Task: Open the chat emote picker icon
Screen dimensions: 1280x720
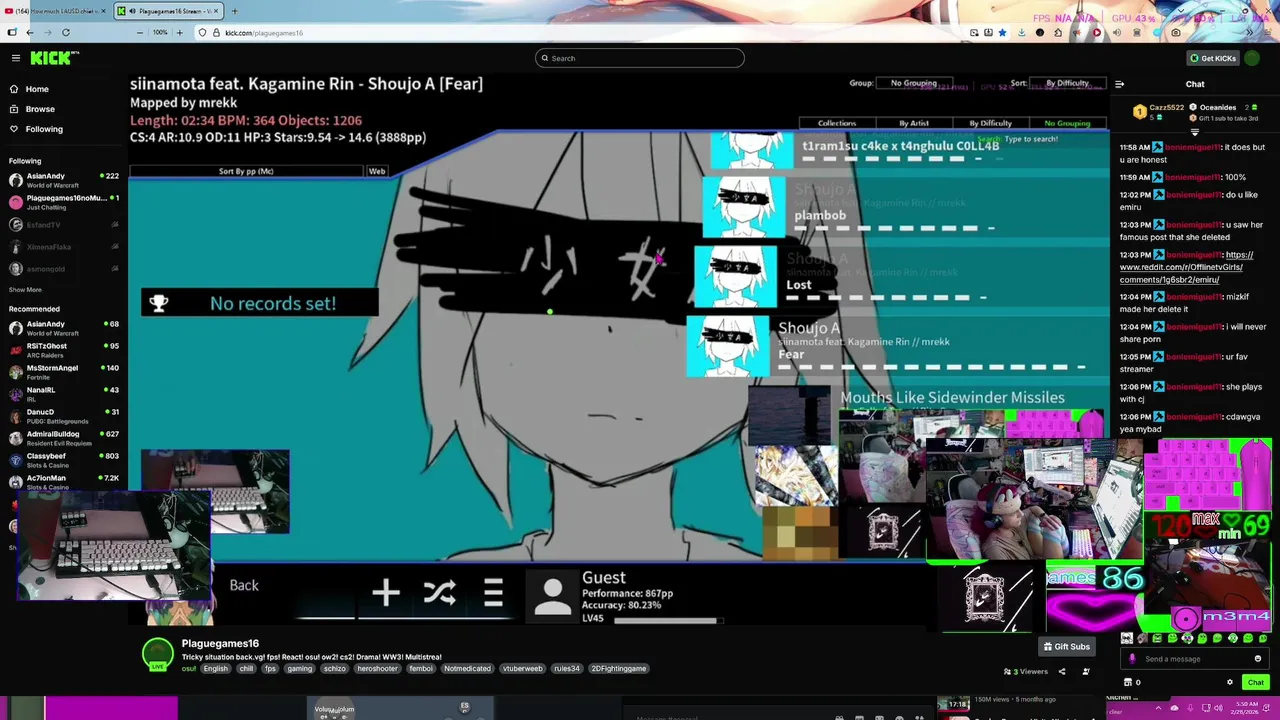Action: tap(1258, 659)
